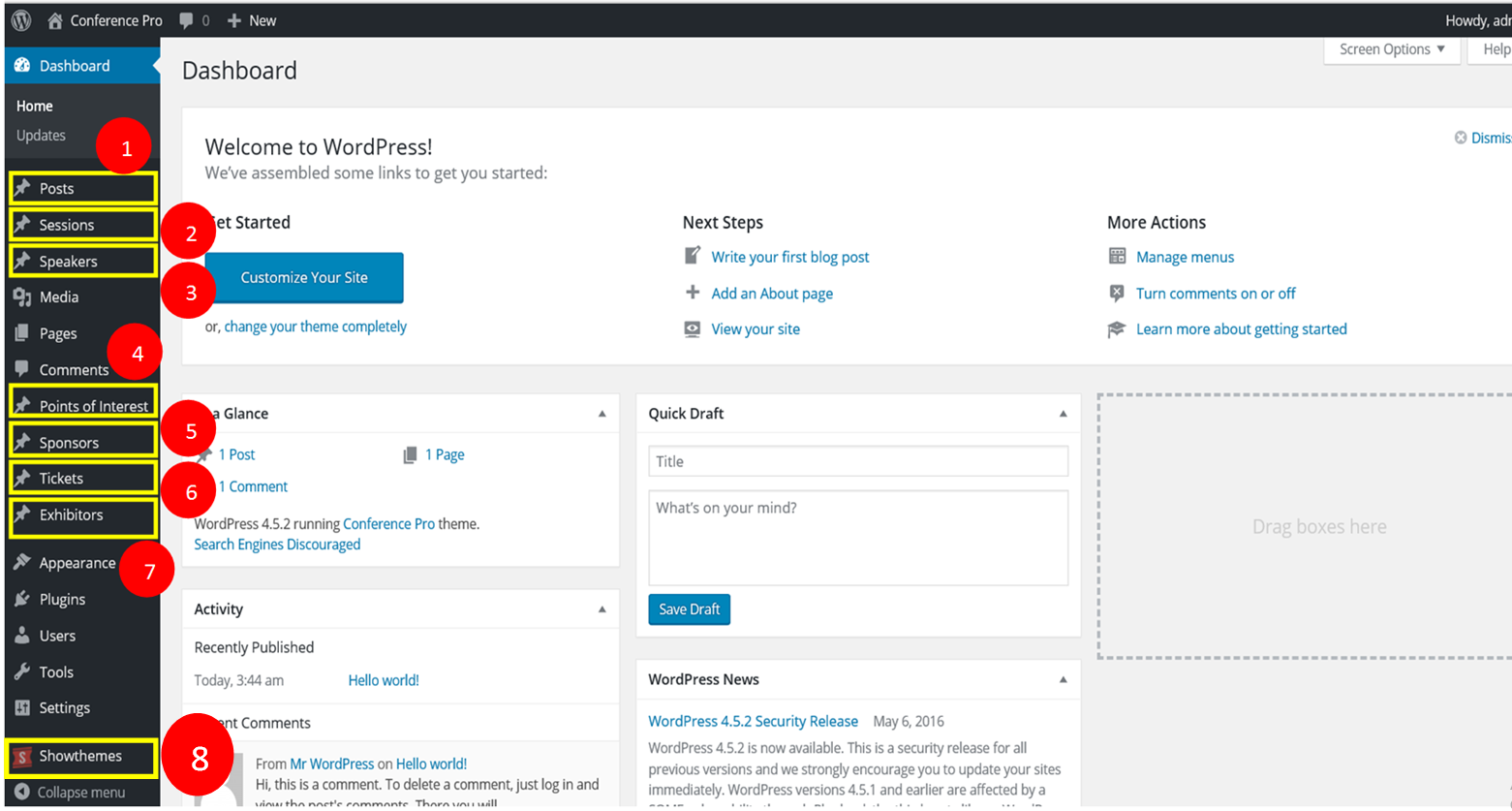
Task: Click the Users person icon
Action: 22,636
